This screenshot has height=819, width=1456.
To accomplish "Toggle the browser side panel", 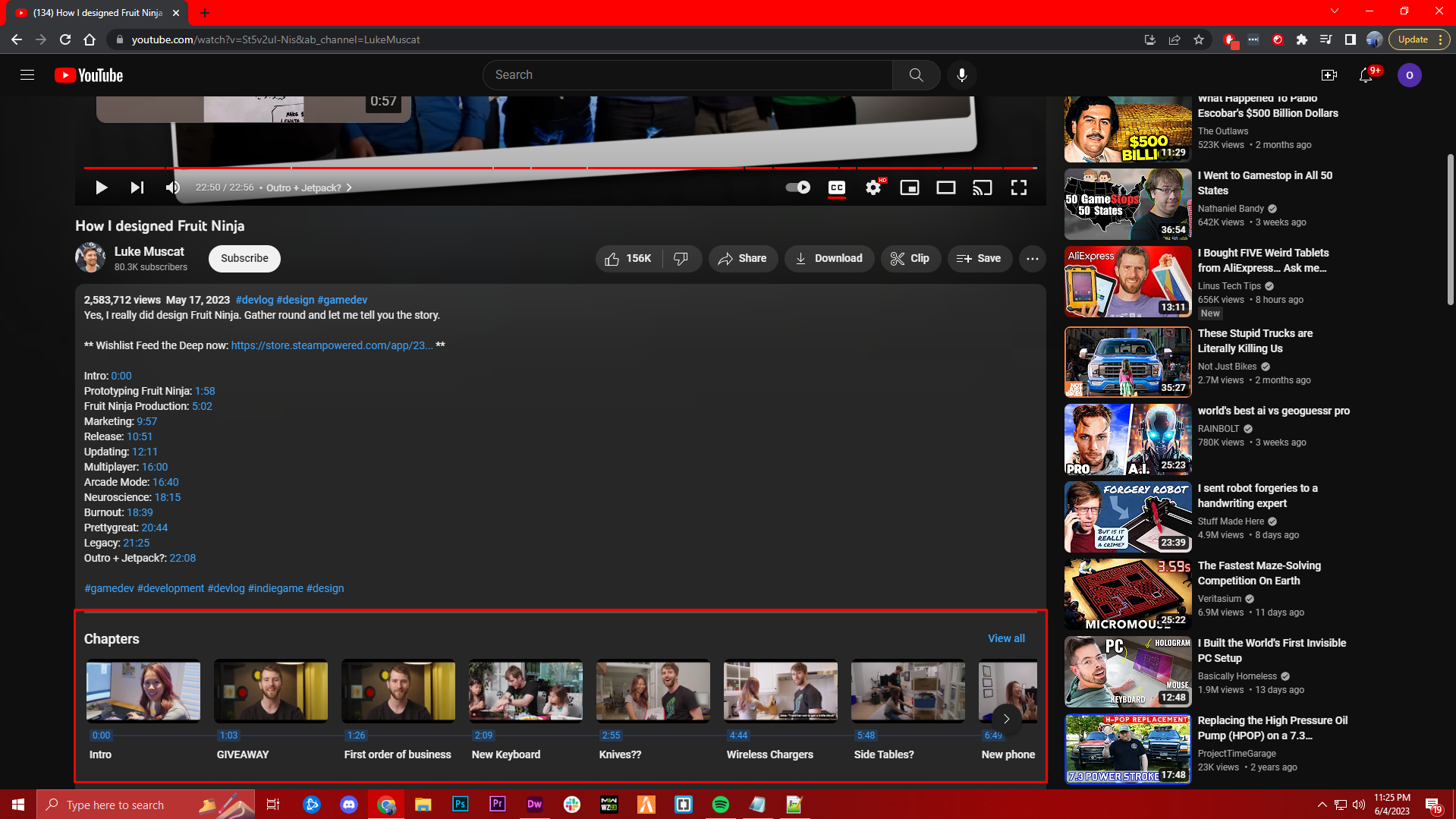I will point(1351,39).
